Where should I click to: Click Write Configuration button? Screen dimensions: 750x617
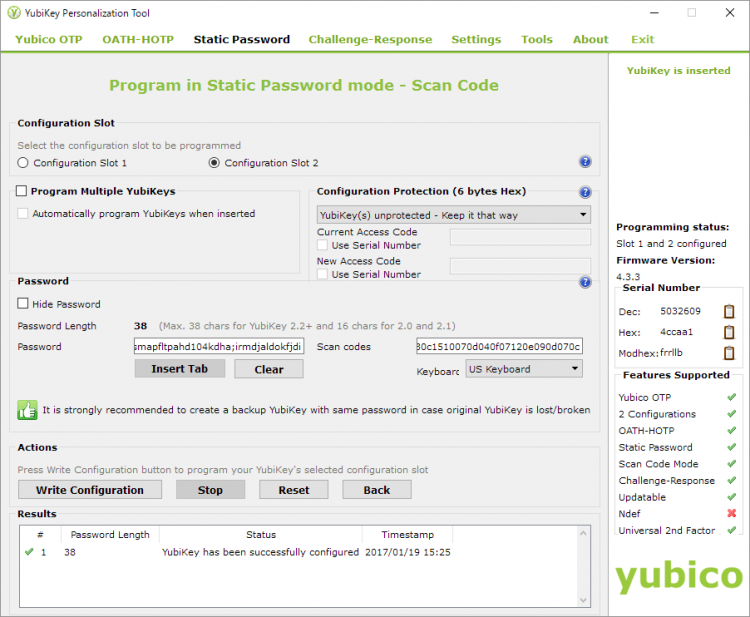90,490
